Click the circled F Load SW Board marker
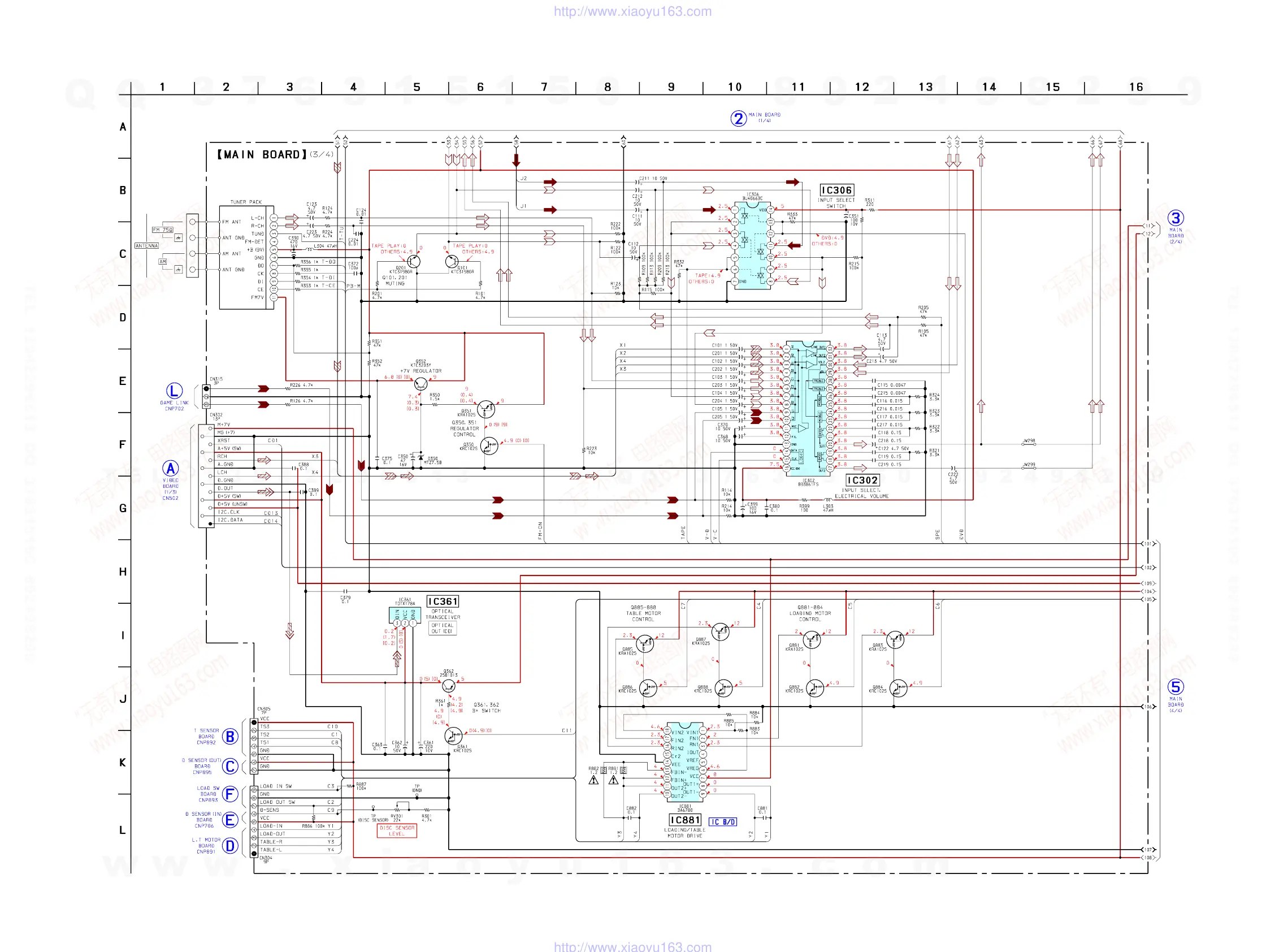1266x952 pixels. (x=230, y=794)
